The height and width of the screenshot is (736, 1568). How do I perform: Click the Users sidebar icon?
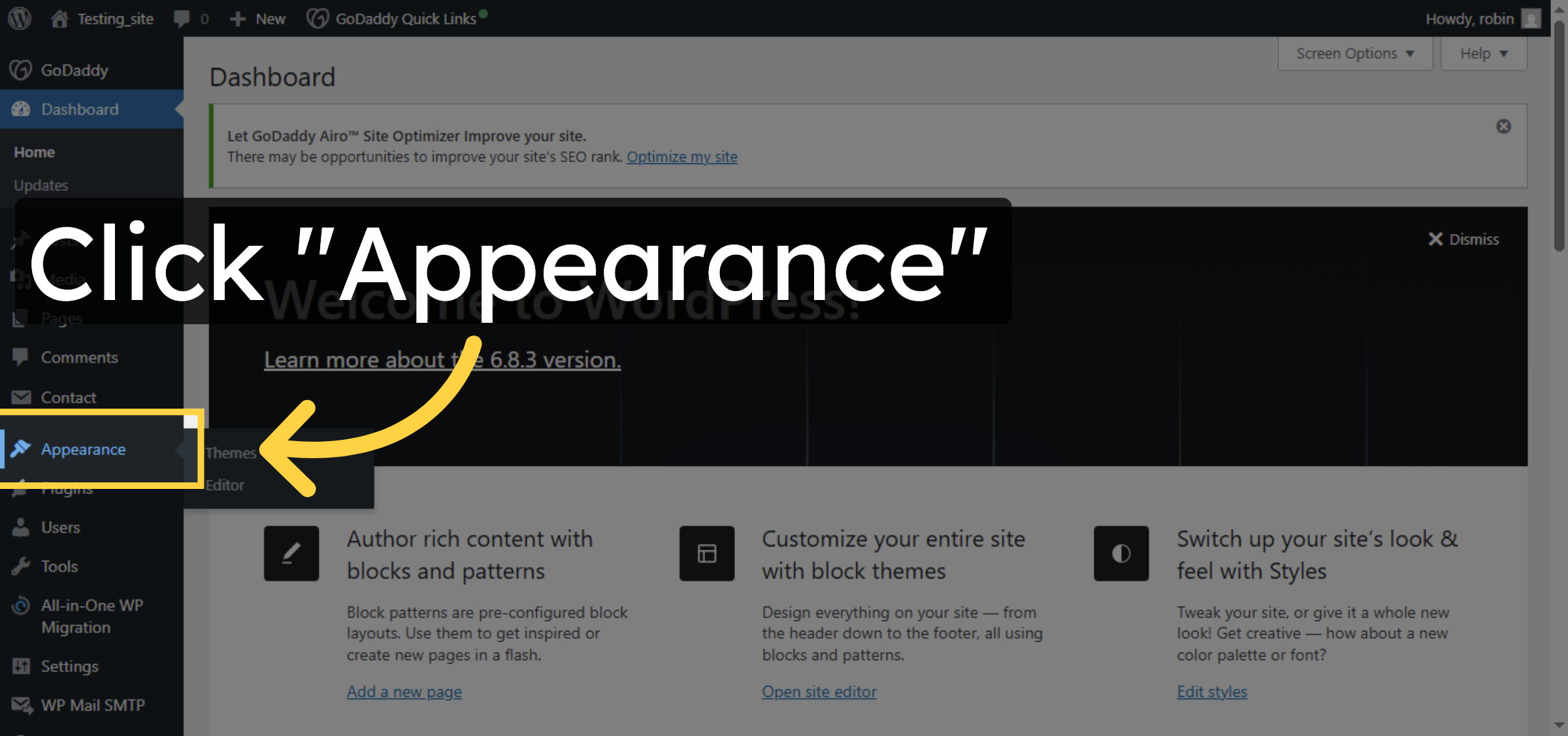(x=21, y=527)
